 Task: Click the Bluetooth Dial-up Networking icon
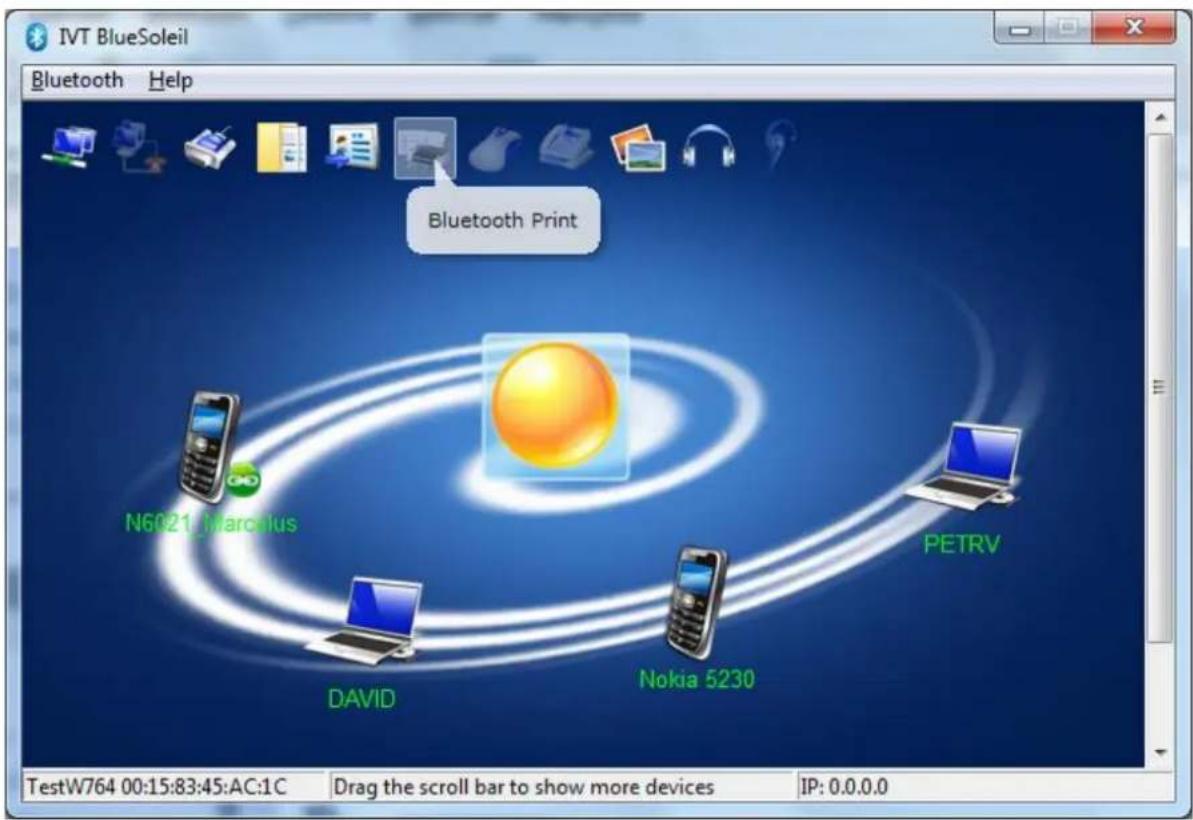pos(138,147)
